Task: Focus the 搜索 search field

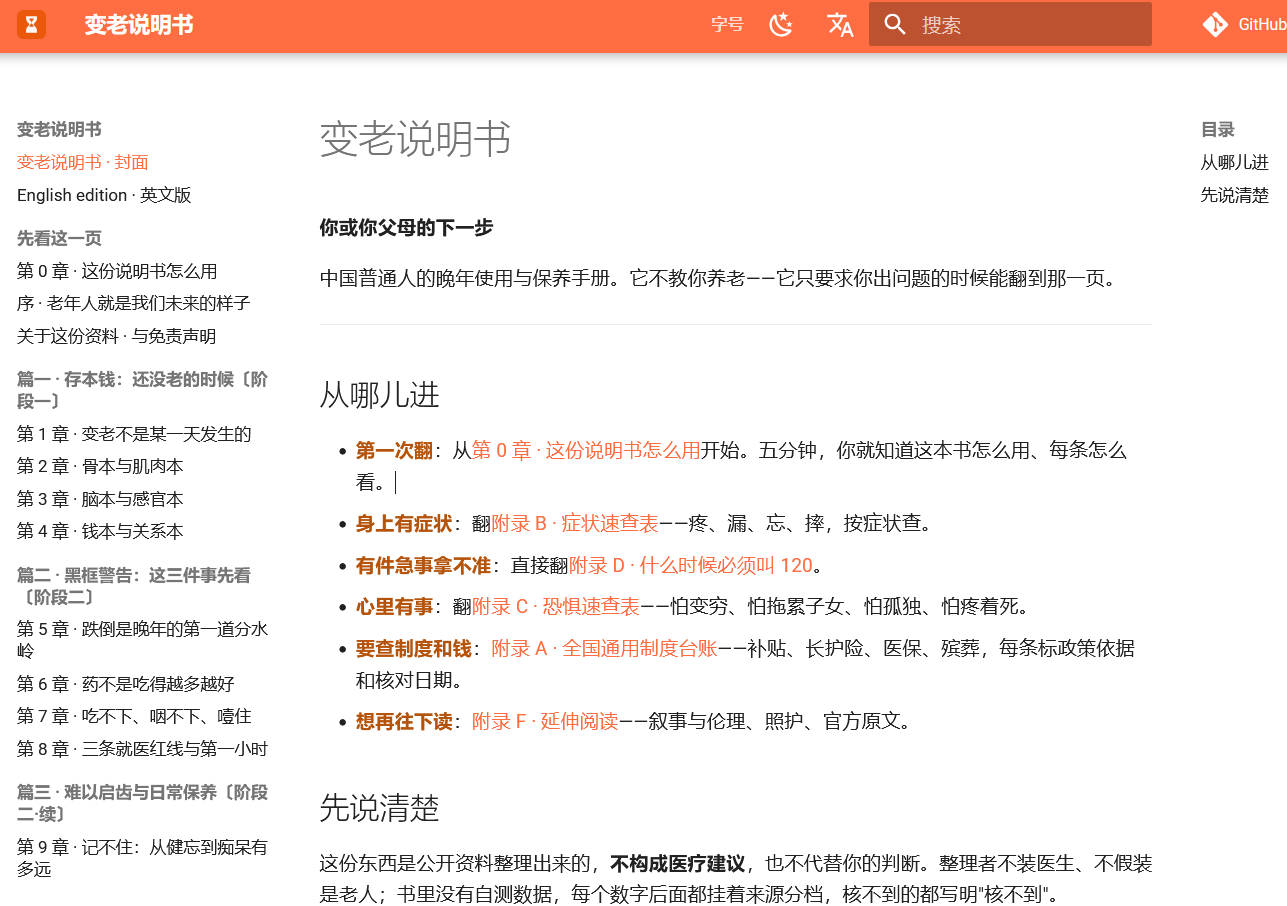Action: [1010, 24]
